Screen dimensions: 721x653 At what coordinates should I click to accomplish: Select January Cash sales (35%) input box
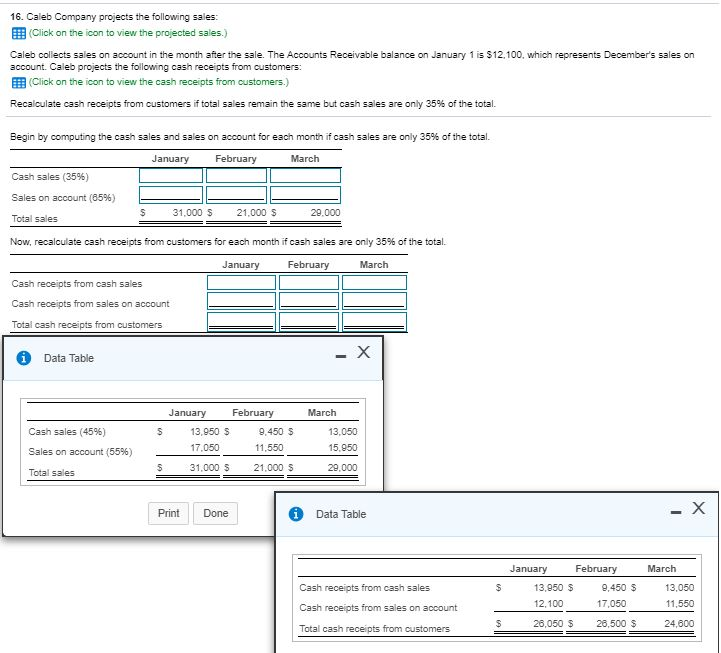pyautogui.click(x=172, y=176)
